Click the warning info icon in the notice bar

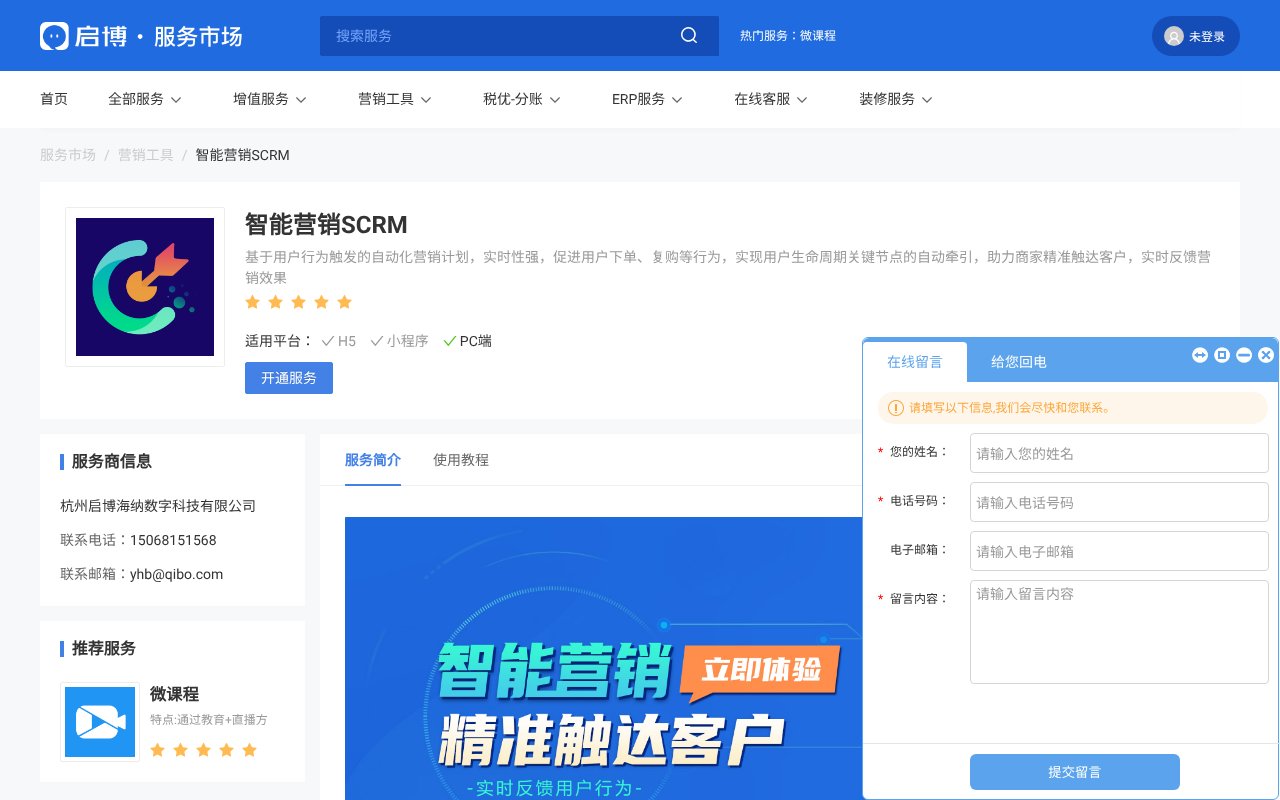click(x=895, y=408)
